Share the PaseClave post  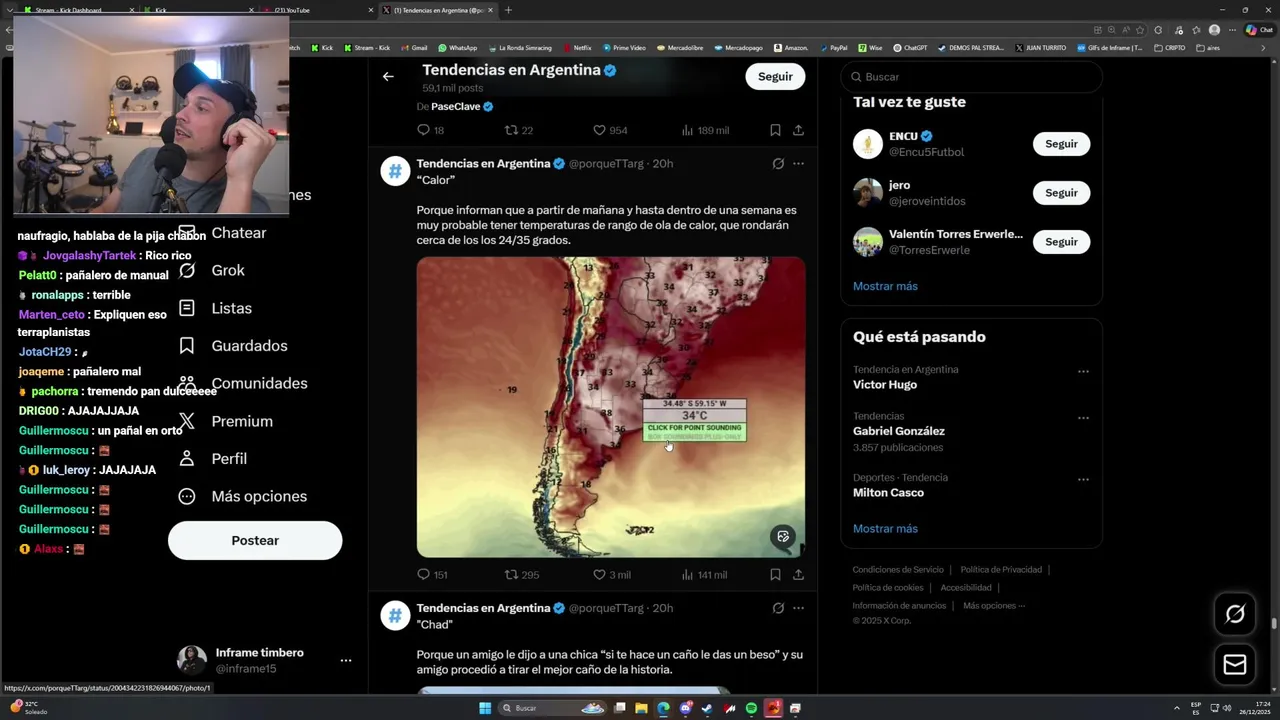(x=798, y=130)
